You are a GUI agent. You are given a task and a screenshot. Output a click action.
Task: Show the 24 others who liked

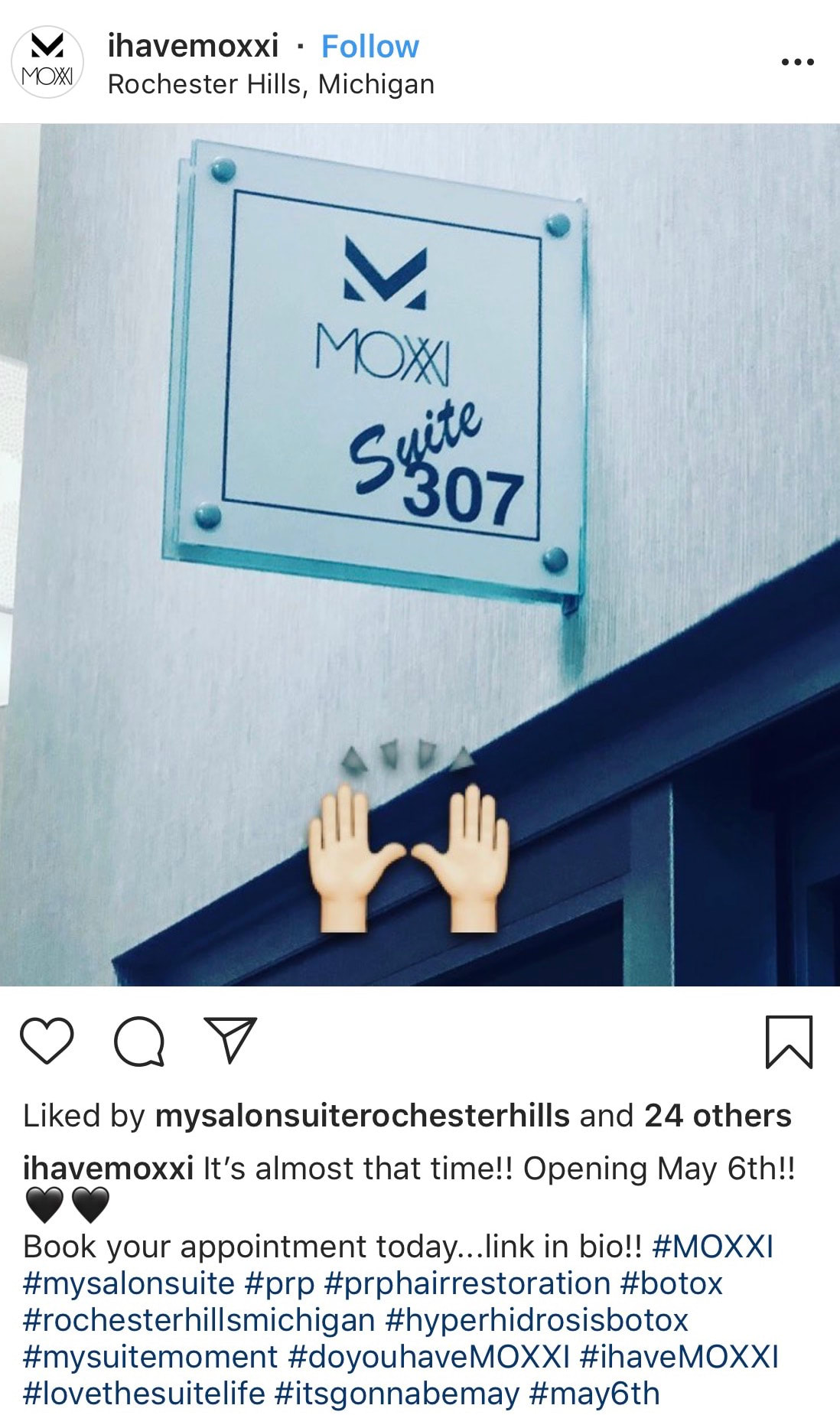coord(718,1116)
